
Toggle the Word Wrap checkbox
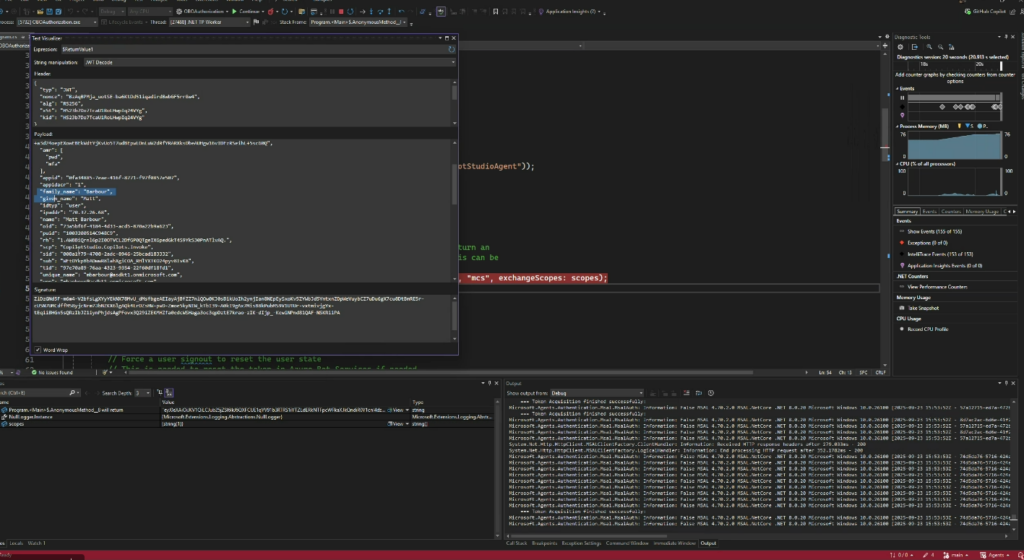38,350
